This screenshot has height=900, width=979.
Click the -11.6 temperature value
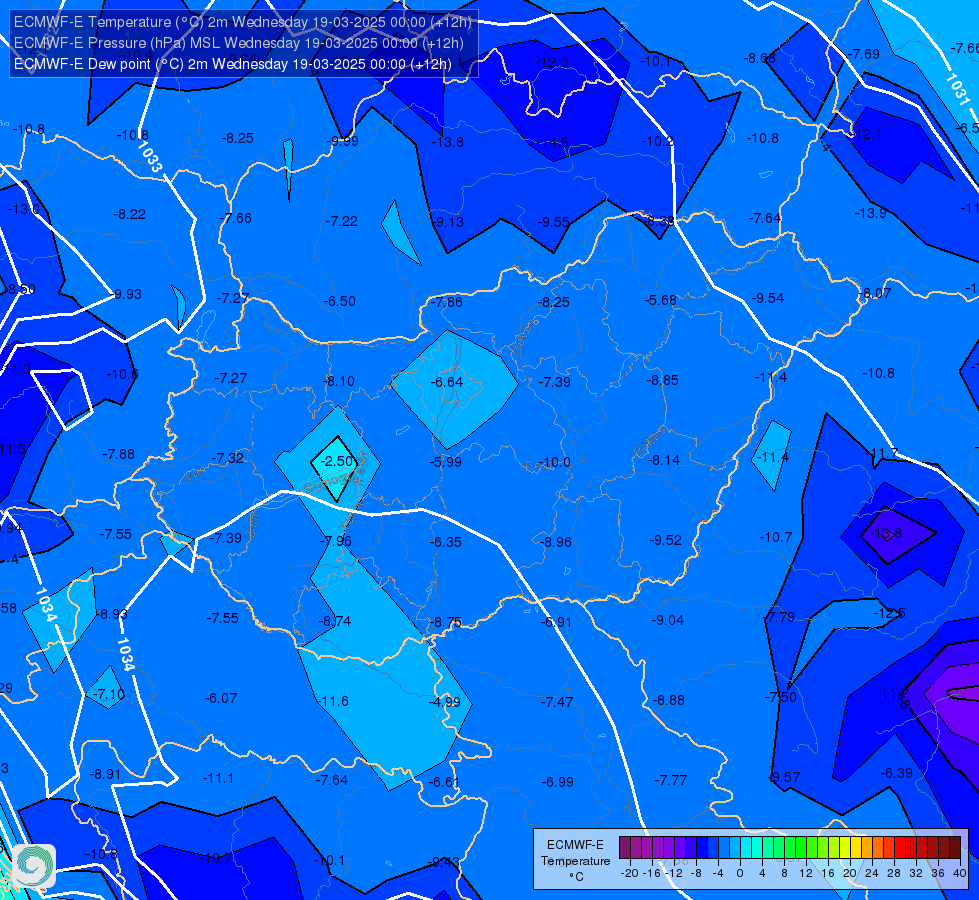[332, 701]
